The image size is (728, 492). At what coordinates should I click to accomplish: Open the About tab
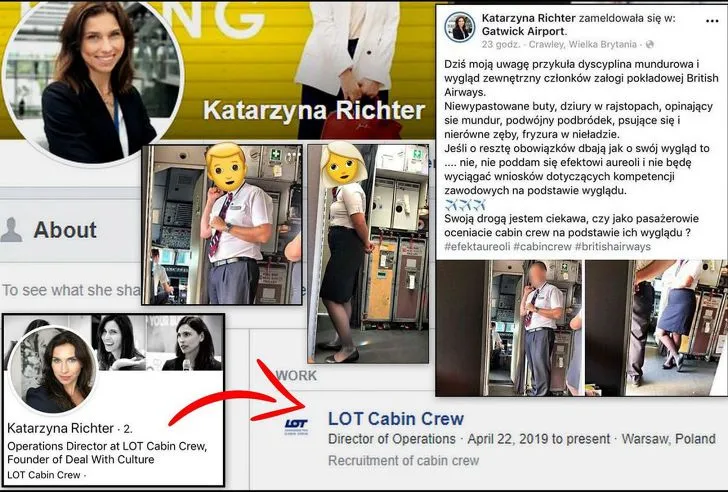click(x=65, y=230)
